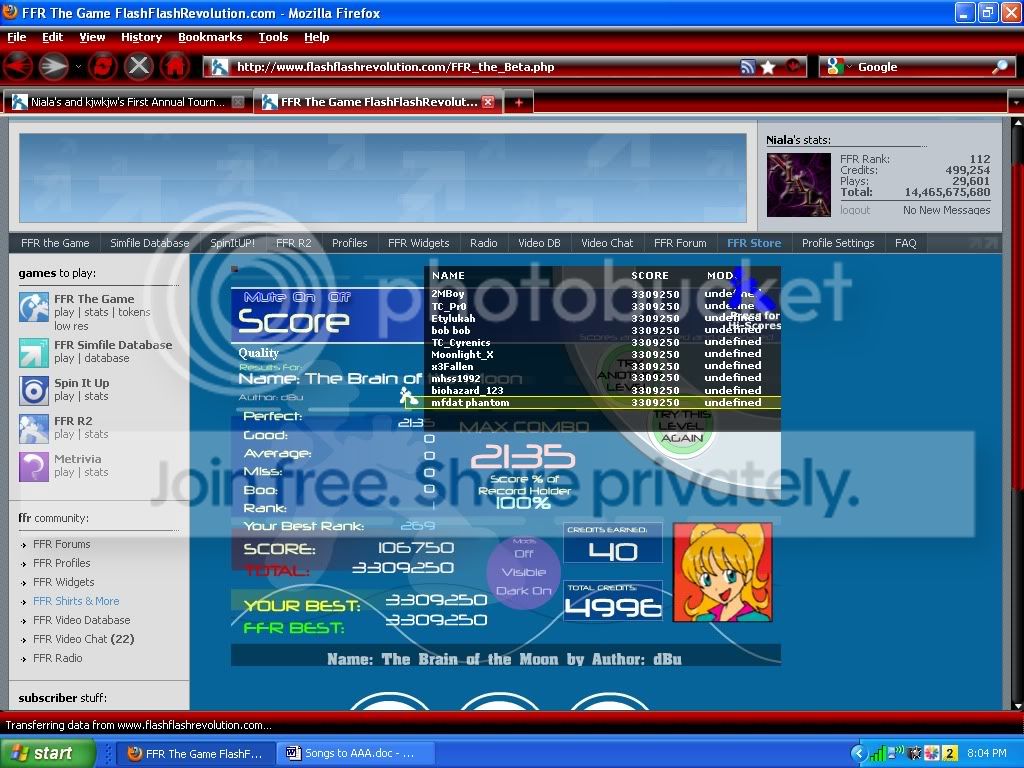Subscribe via the RSS feed icon

747,67
